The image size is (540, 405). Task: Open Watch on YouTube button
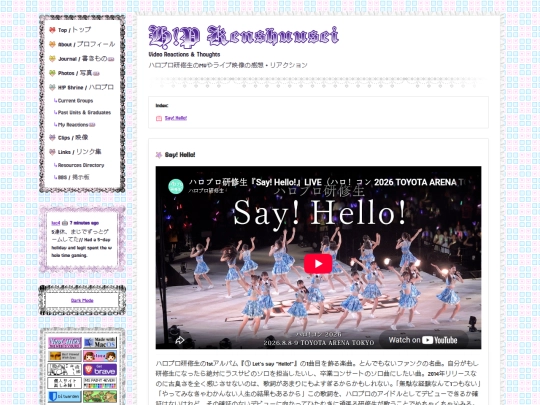tap(423, 340)
